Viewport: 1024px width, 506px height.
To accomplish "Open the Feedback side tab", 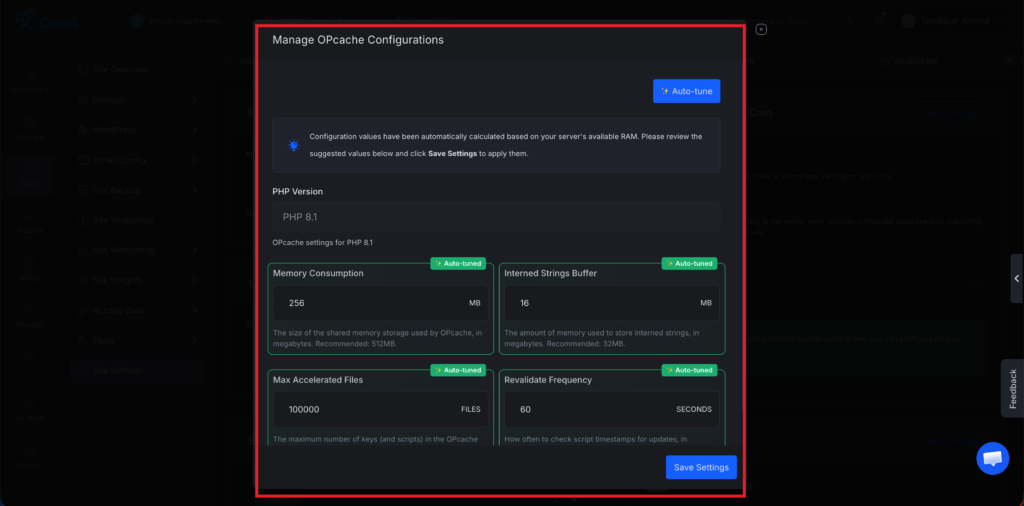I will click(1012, 388).
